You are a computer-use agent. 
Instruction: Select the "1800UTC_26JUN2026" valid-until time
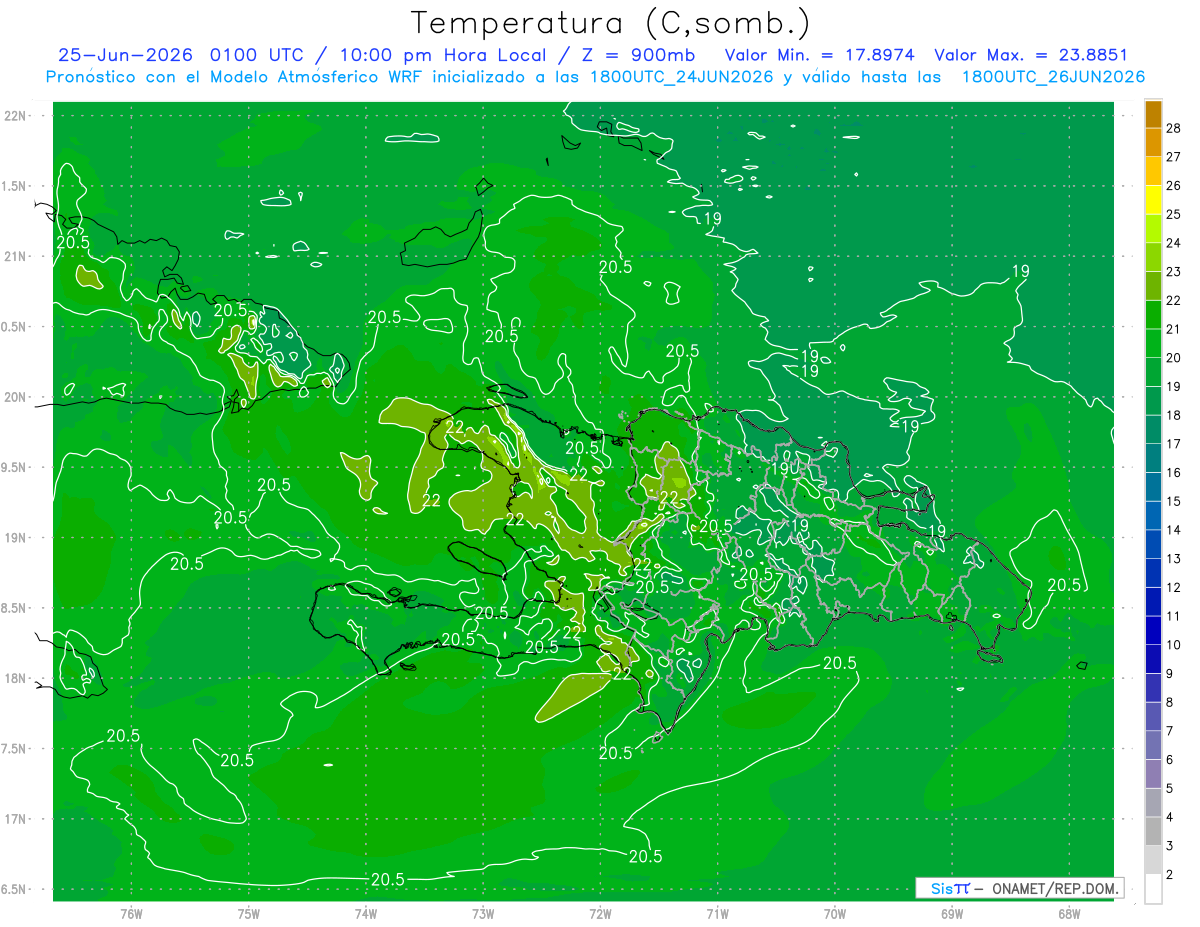[1053, 77]
